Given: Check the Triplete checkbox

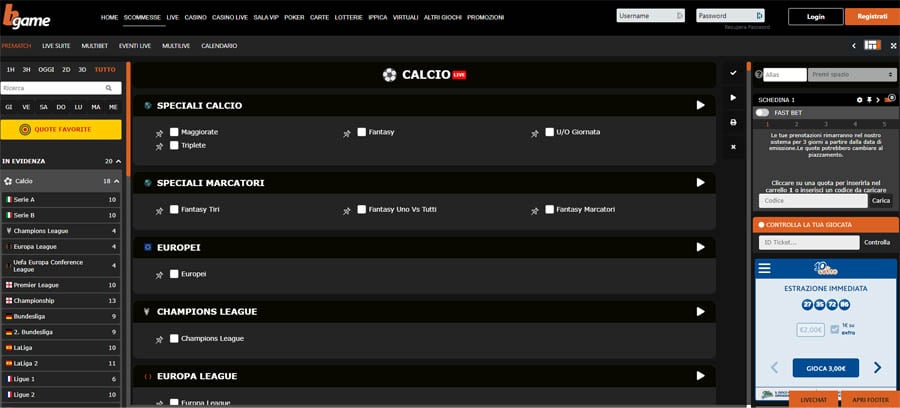Looking at the screenshot, I should tap(174, 145).
